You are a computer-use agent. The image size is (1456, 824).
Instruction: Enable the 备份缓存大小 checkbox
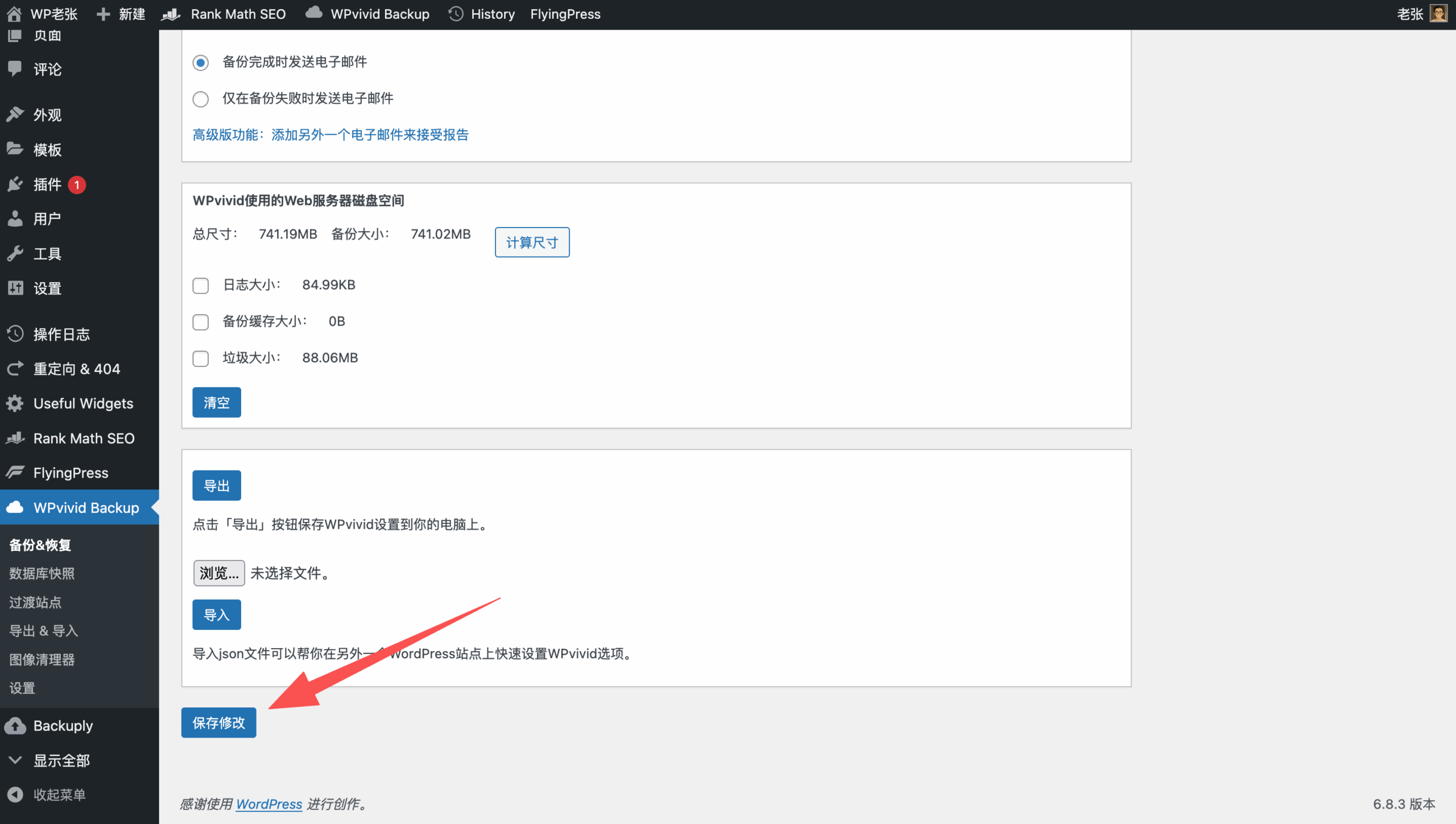200,322
